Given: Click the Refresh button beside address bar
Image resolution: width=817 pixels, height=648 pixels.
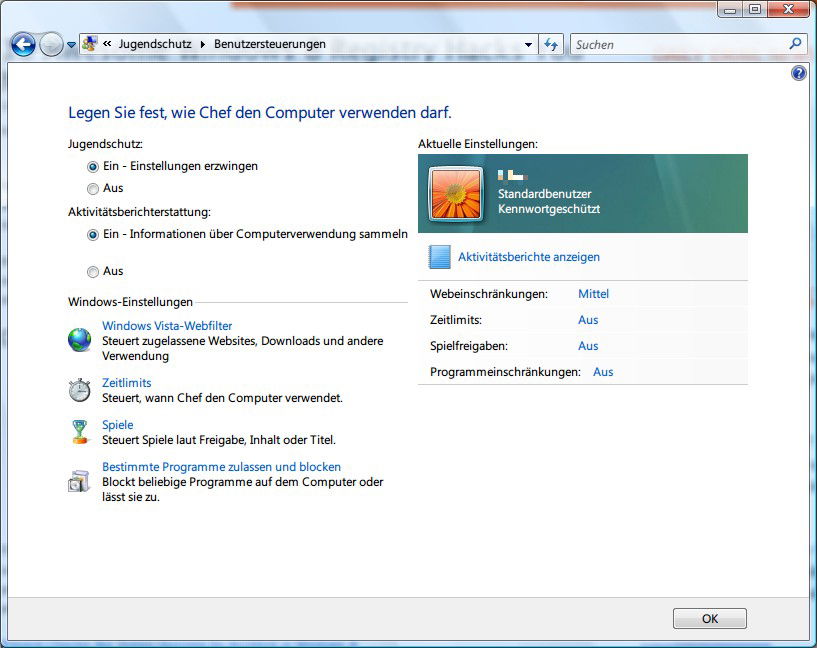Looking at the screenshot, I should pos(551,45).
